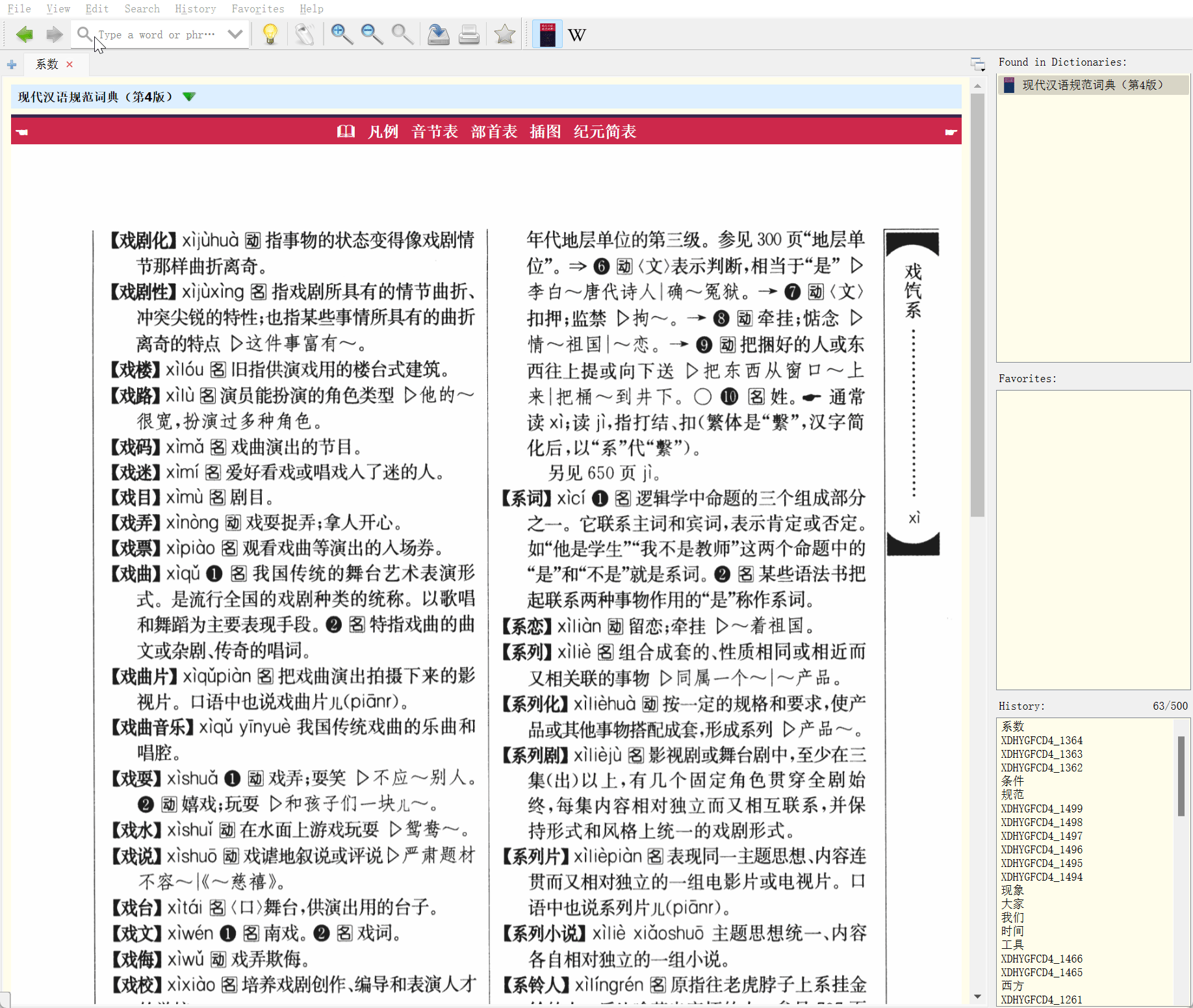The height and width of the screenshot is (1008, 1193).
Task: Click the article scrollbar thumb
Action: click(977, 305)
